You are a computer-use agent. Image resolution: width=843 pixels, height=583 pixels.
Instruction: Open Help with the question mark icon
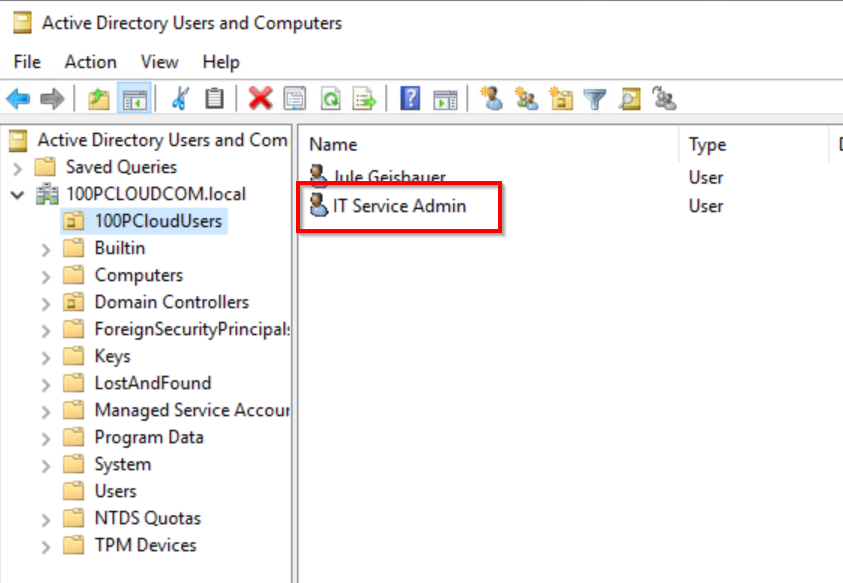click(410, 98)
